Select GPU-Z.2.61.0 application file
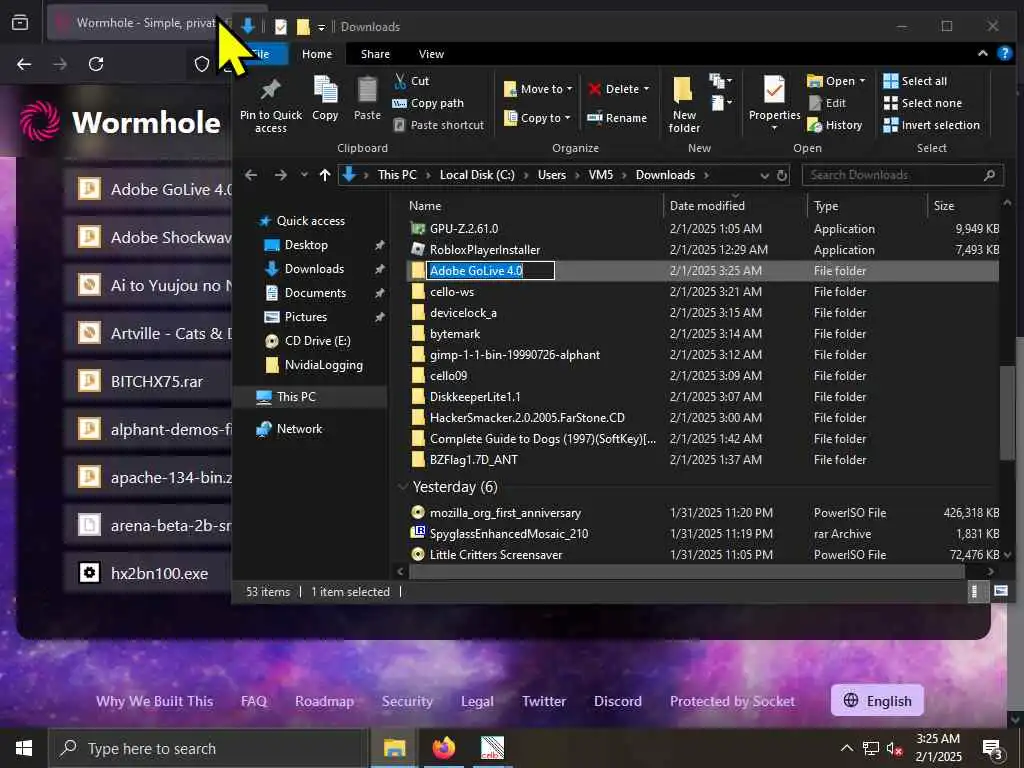The image size is (1024, 768). pos(464,229)
